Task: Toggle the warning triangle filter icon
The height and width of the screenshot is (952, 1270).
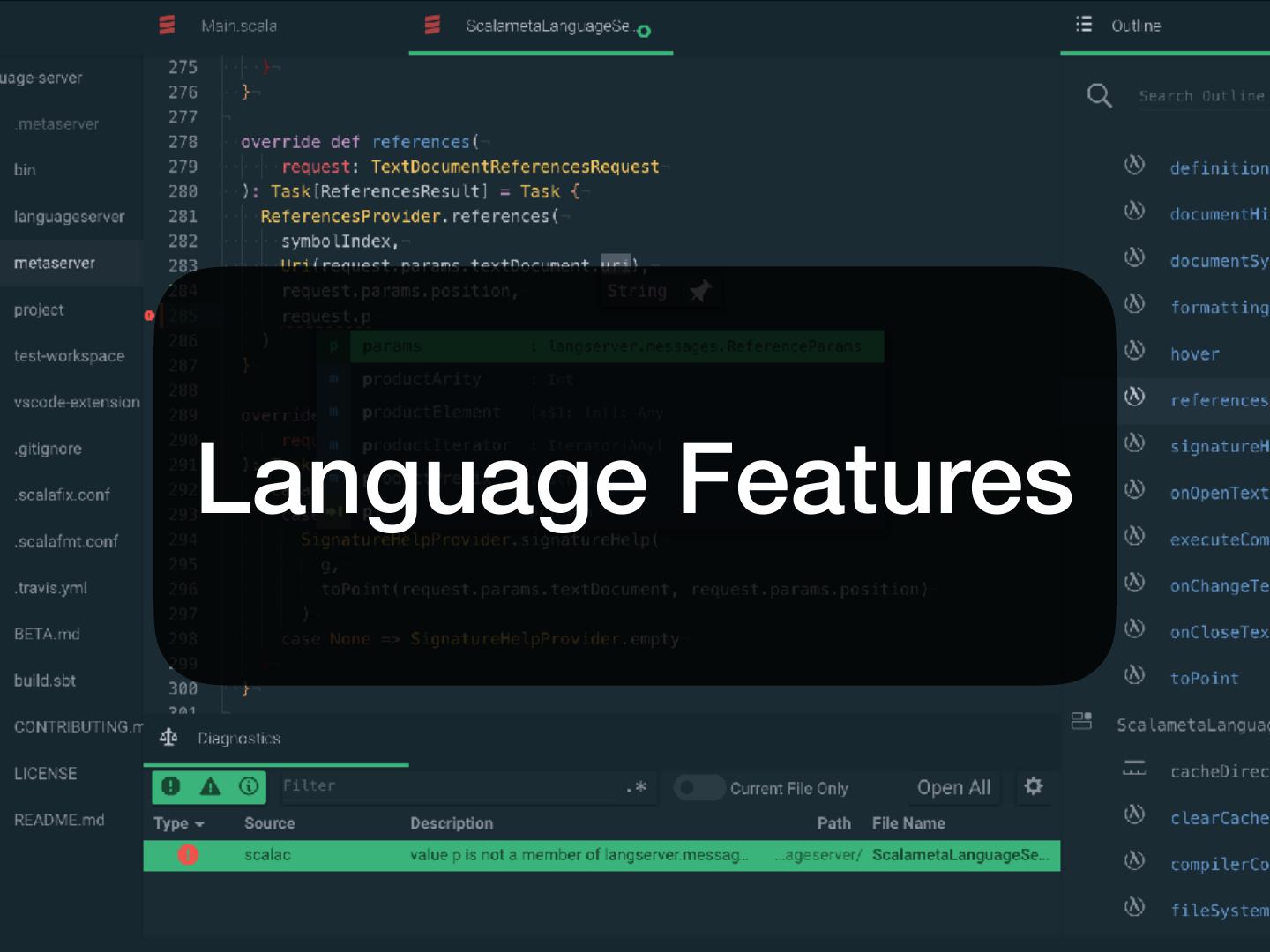Action: (x=210, y=786)
